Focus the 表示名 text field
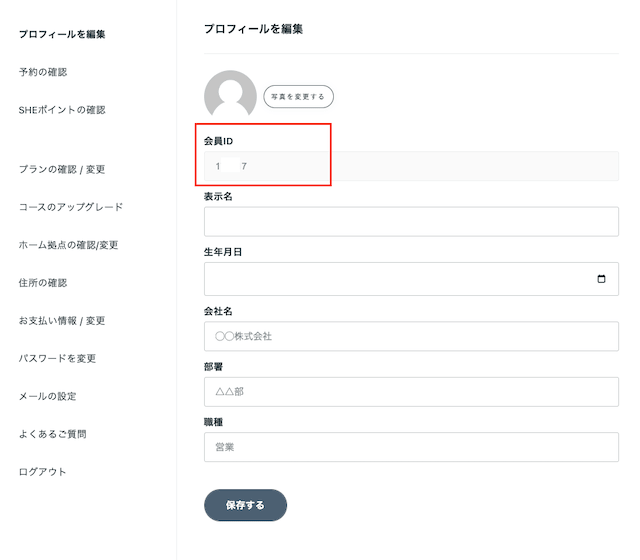 (411, 222)
